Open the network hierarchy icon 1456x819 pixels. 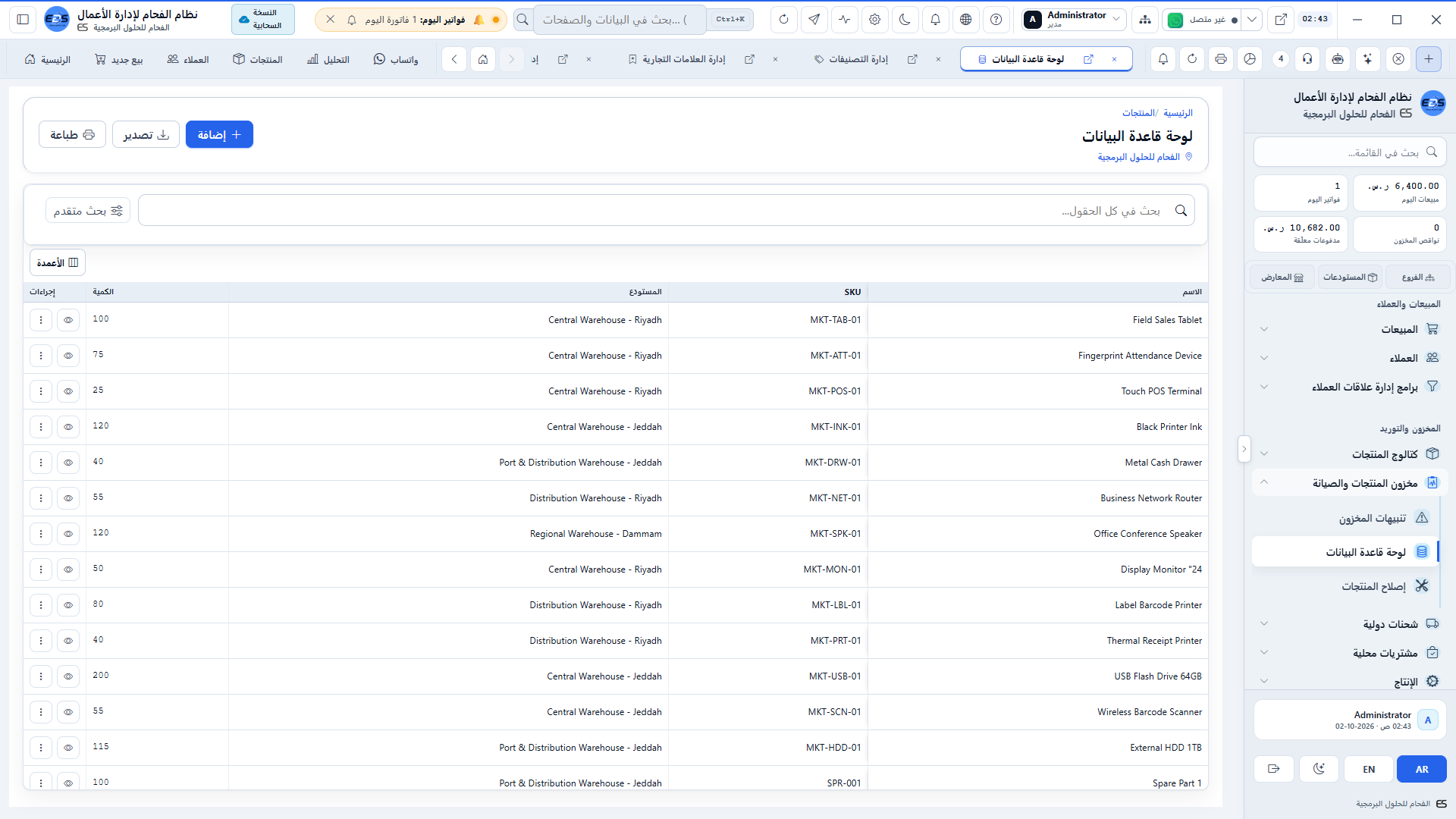pos(1144,20)
